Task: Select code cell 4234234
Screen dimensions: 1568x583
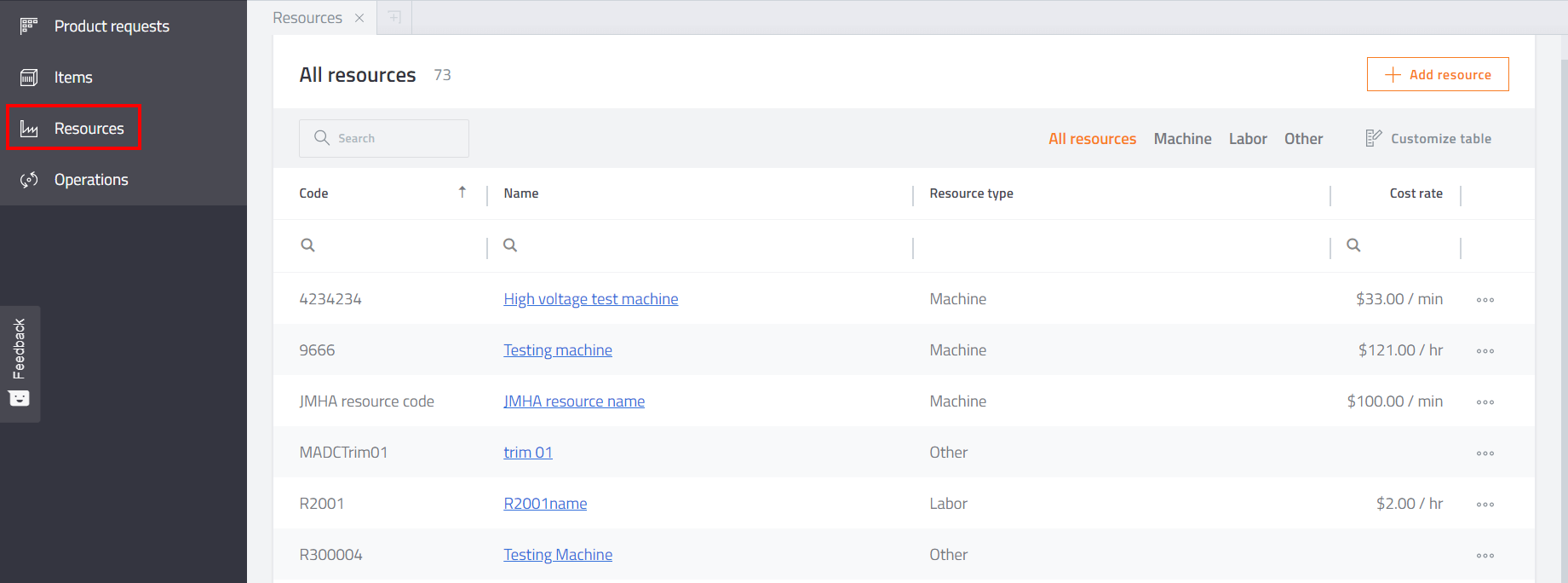Action: click(330, 299)
